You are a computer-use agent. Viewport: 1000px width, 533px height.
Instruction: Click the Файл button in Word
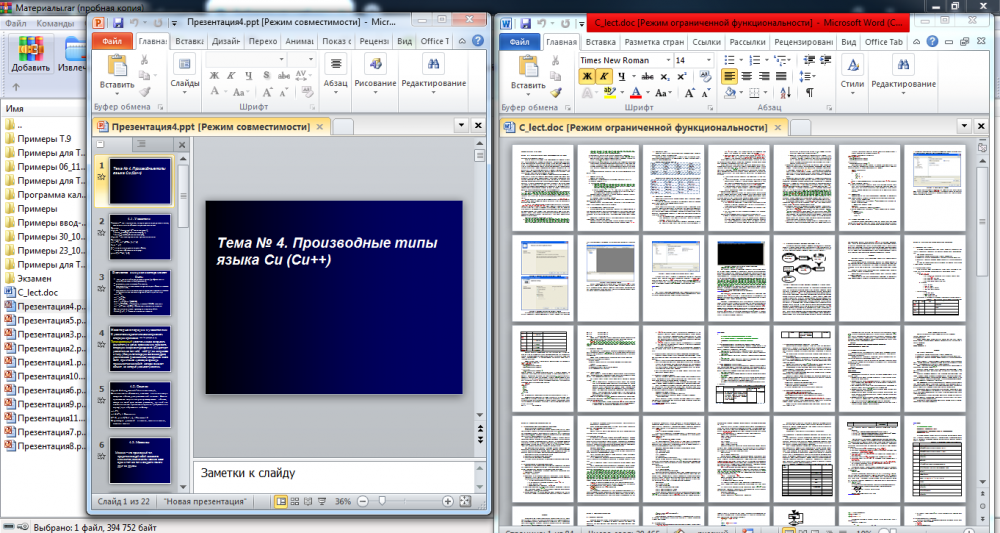pos(519,42)
